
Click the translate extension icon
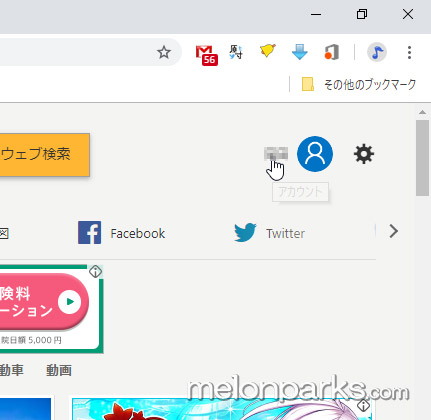point(236,52)
